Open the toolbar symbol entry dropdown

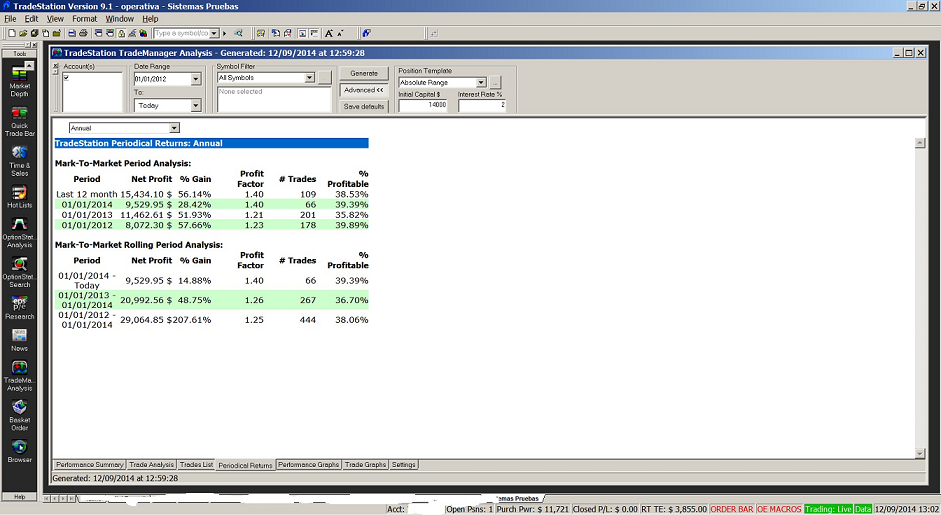point(214,33)
